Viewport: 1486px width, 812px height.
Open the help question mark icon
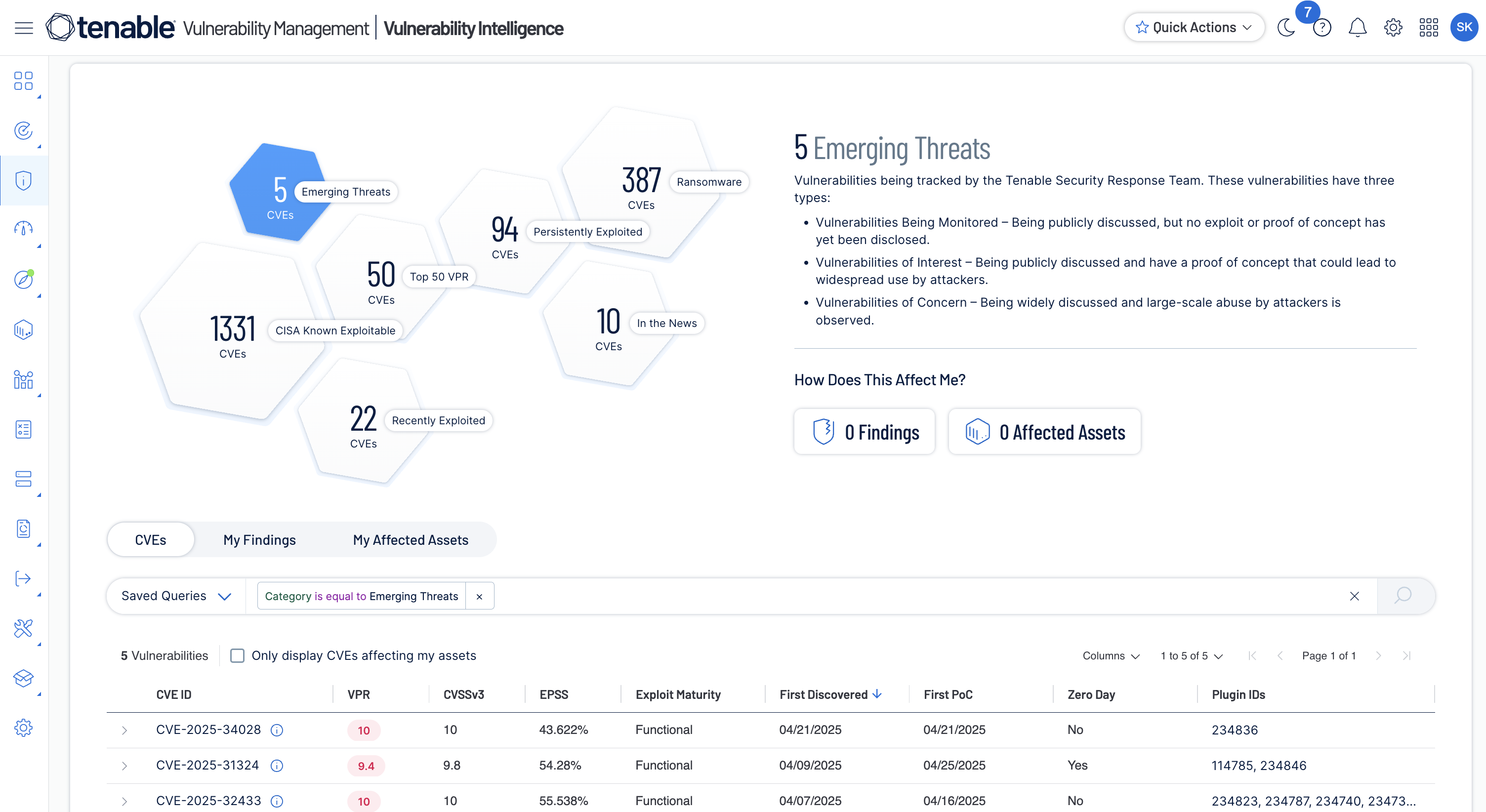[1321, 28]
